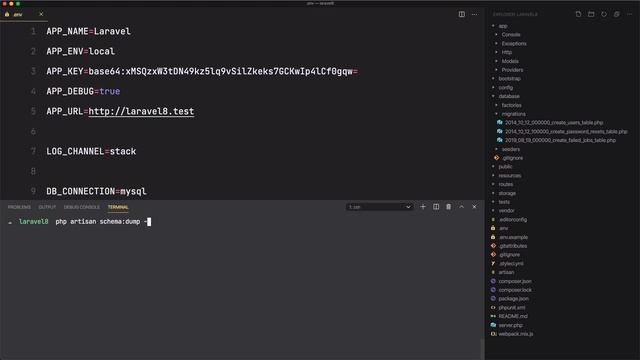This screenshot has height=360, width=640.
Task: Open Explorer views and more actions menu
Action: [629, 14]
